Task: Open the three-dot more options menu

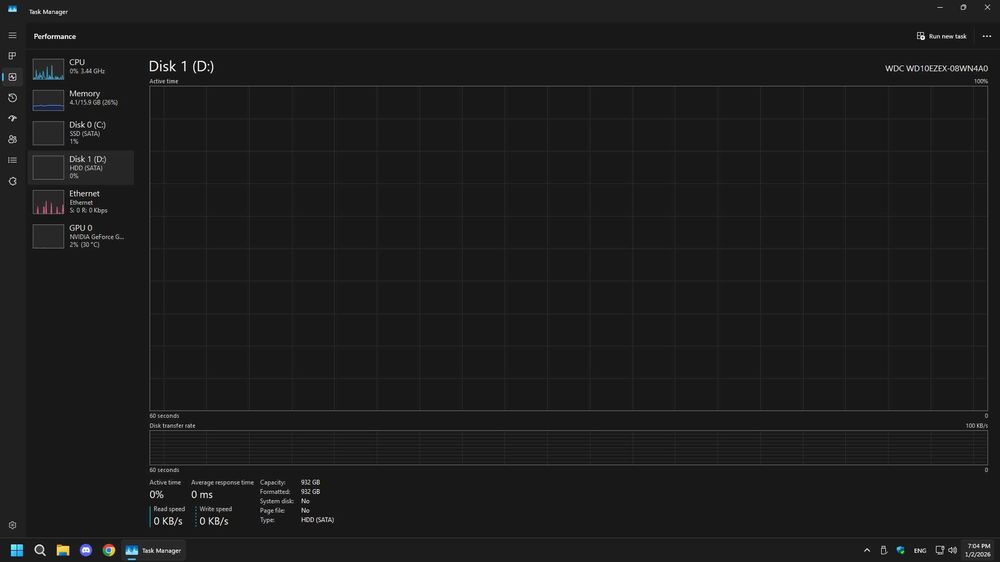Action: coord(987,36)
